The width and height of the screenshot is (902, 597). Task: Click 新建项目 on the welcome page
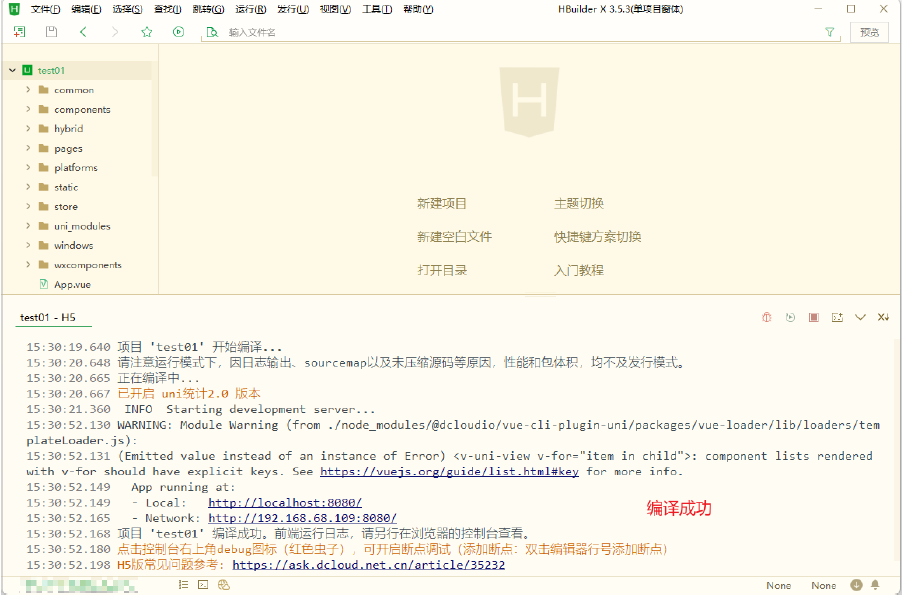click(442, 203)
